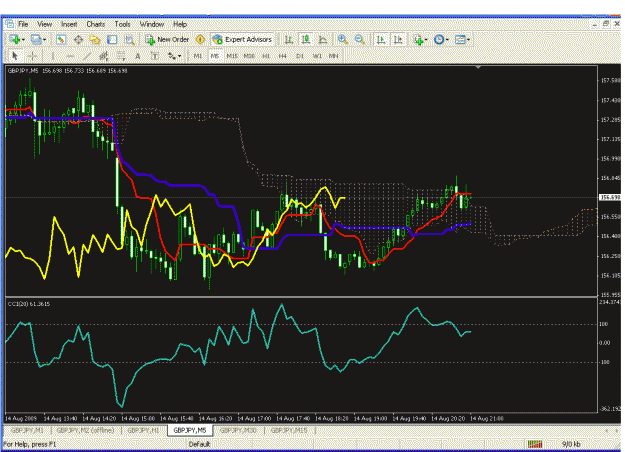Switch to the GBPJPY,H1 chart tab
This screenshot has width=625, height=452.
[143, 431]
